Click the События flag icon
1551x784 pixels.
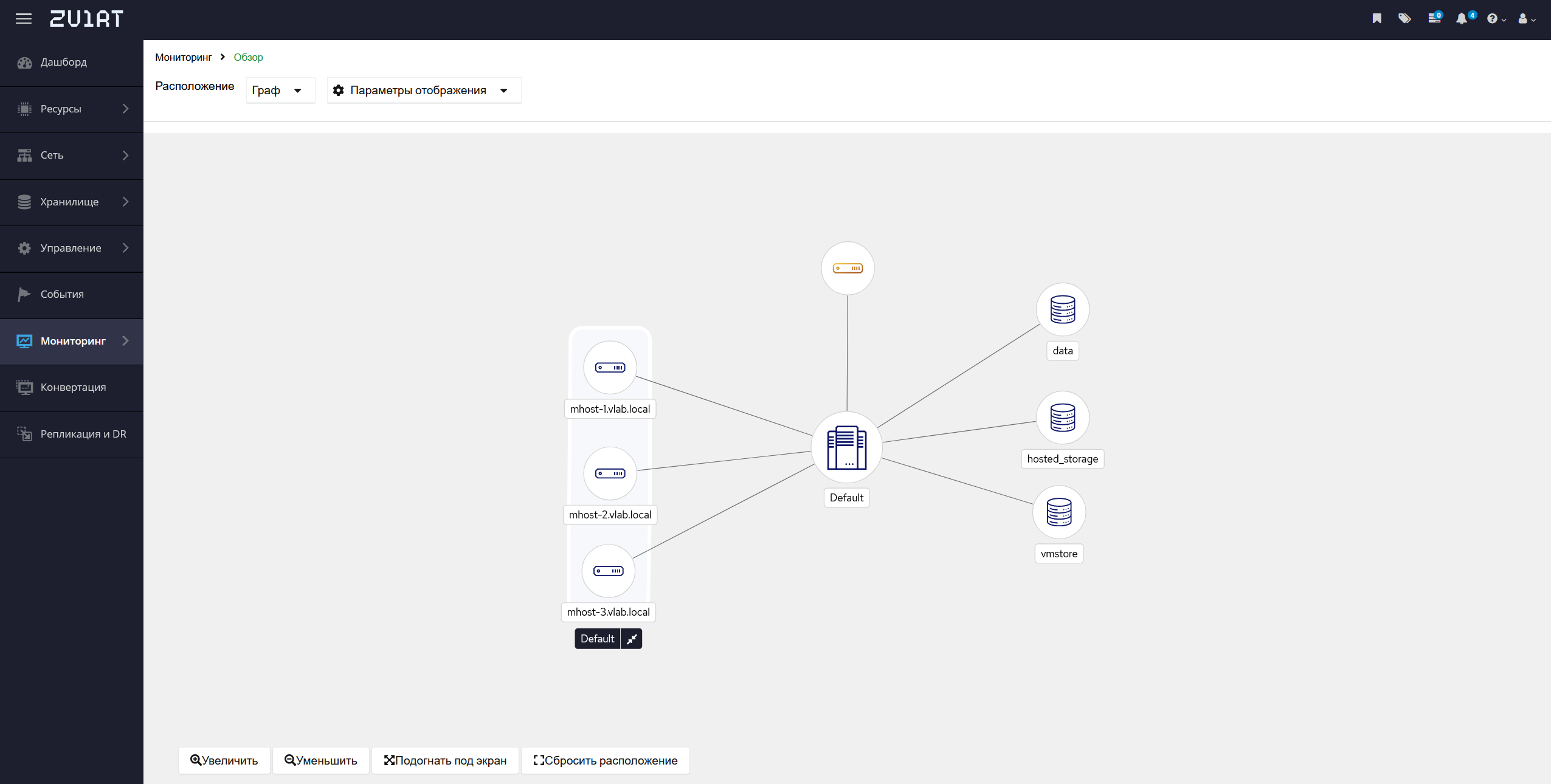[x=24, y=295]
